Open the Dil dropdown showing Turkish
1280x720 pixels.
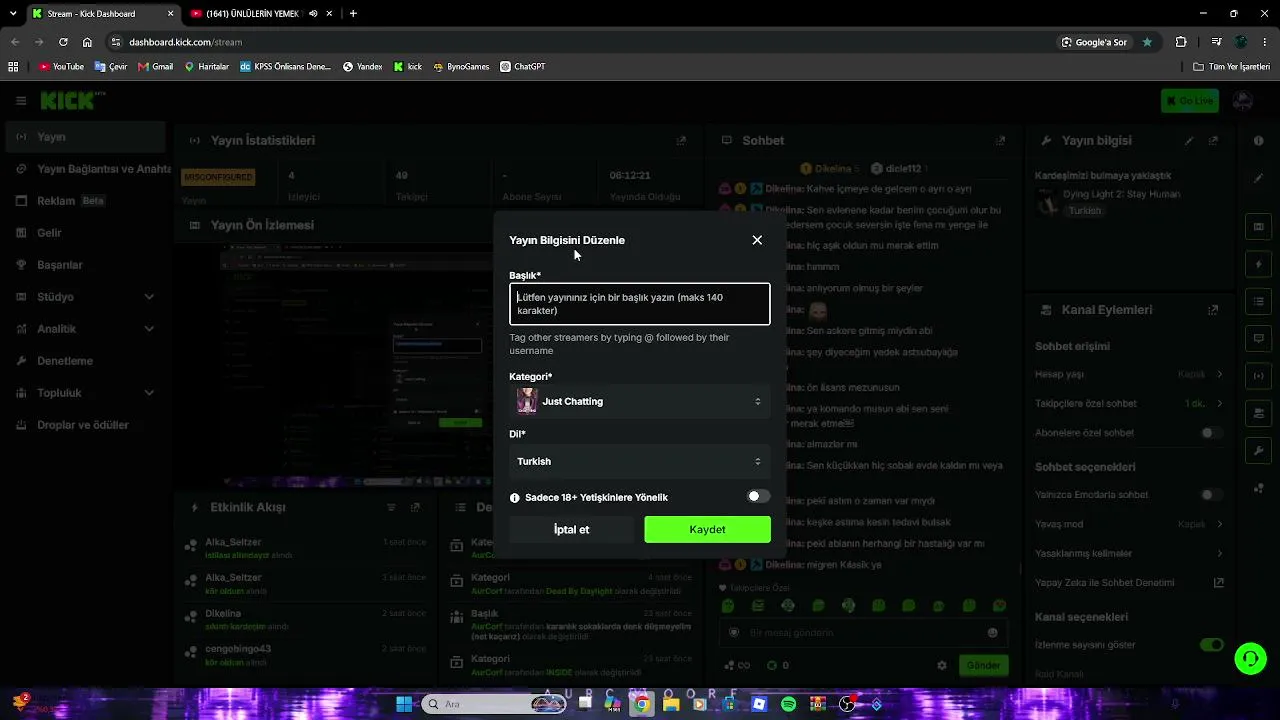pos(640,461)
